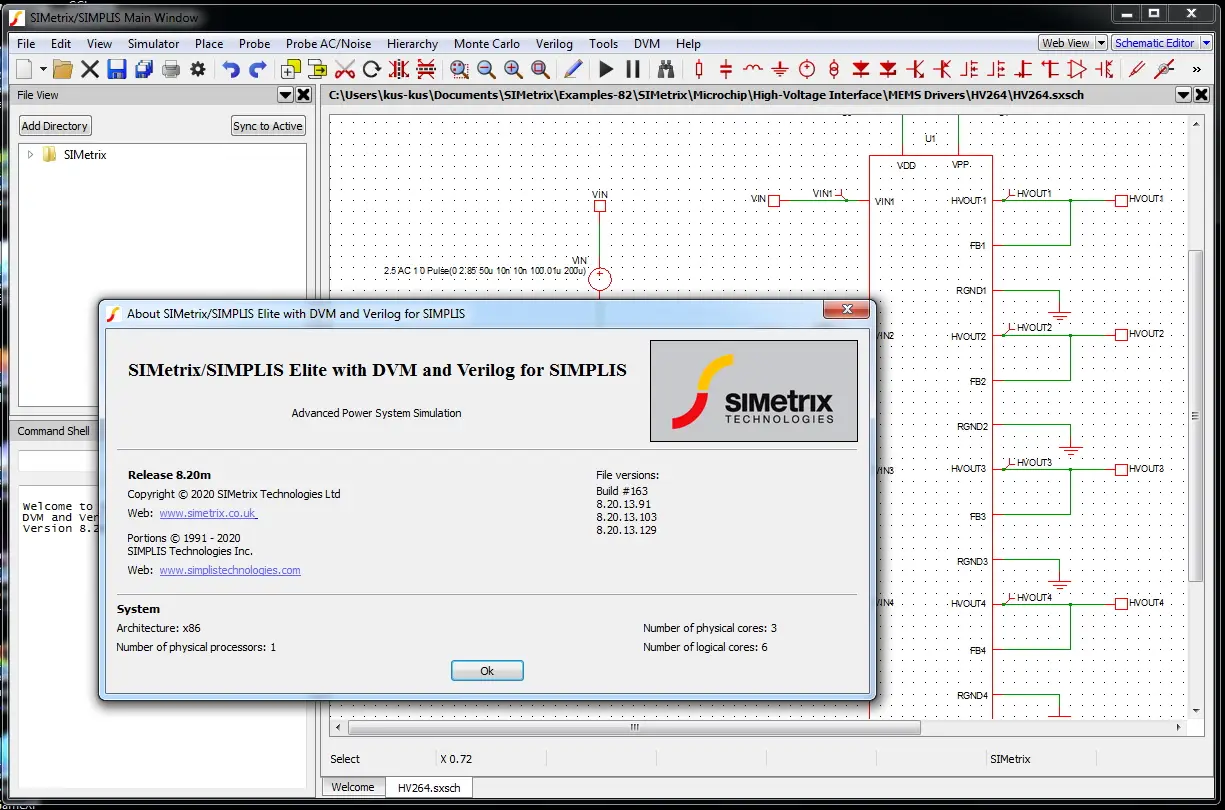Image resolution: width=1225 pixels, height=810 pixels.
Task: Place an inductor from the toolbar
Action: [x=753, y=69]
